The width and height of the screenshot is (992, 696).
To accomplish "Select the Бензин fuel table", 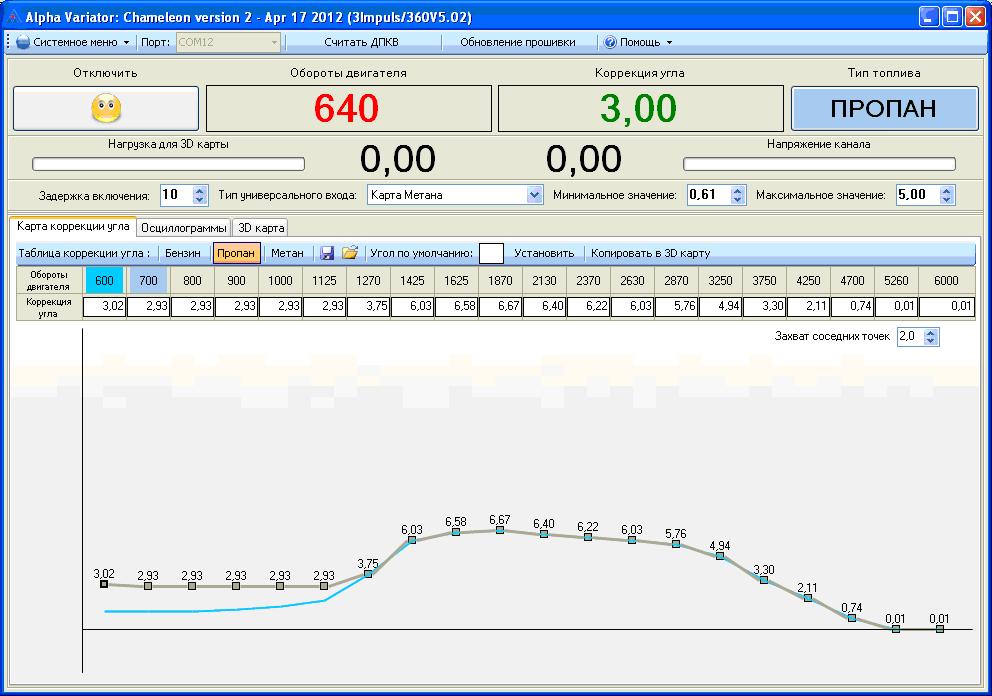I will coord(182,254).
